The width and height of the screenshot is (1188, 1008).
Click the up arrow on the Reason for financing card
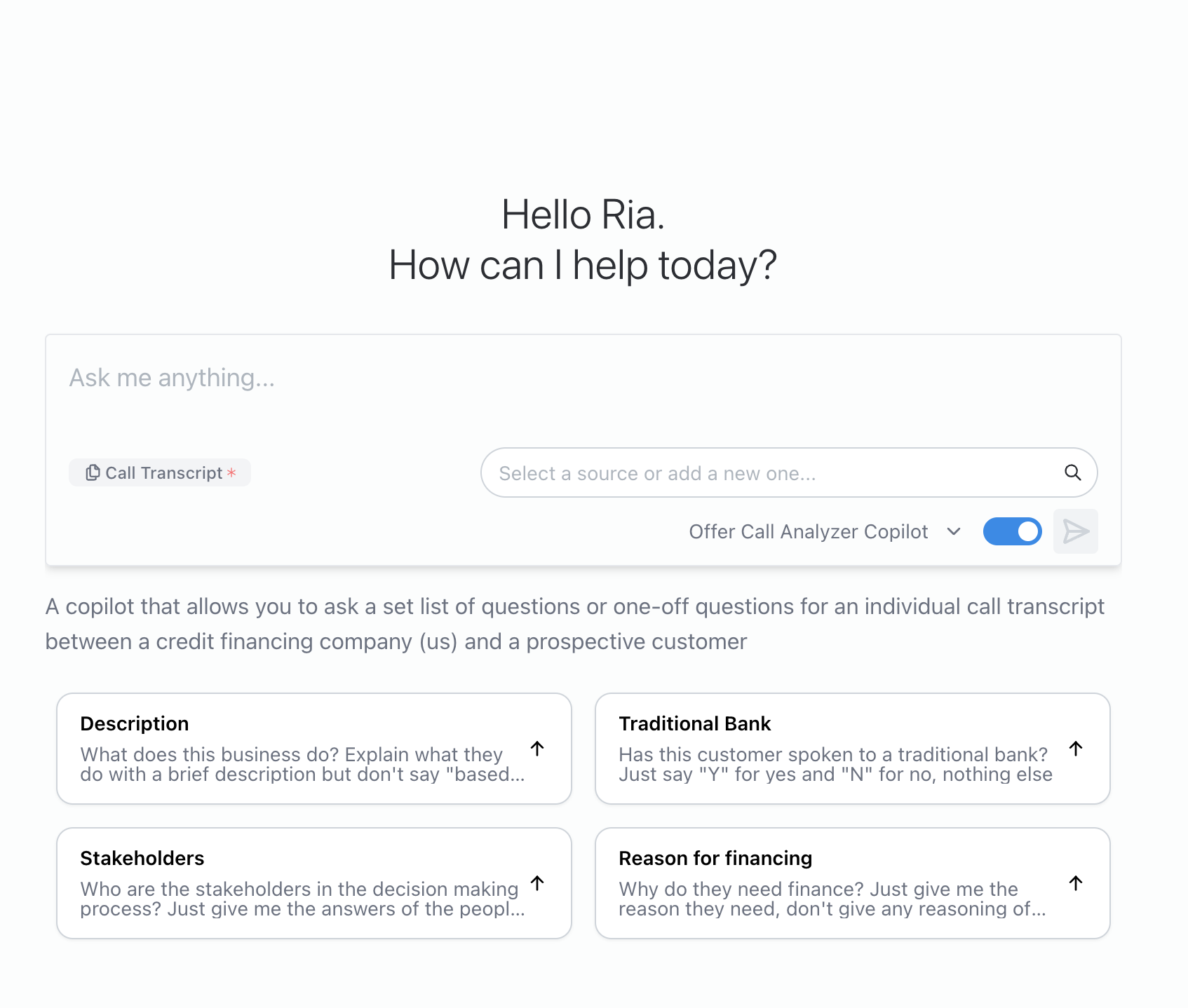(1076, 883)
